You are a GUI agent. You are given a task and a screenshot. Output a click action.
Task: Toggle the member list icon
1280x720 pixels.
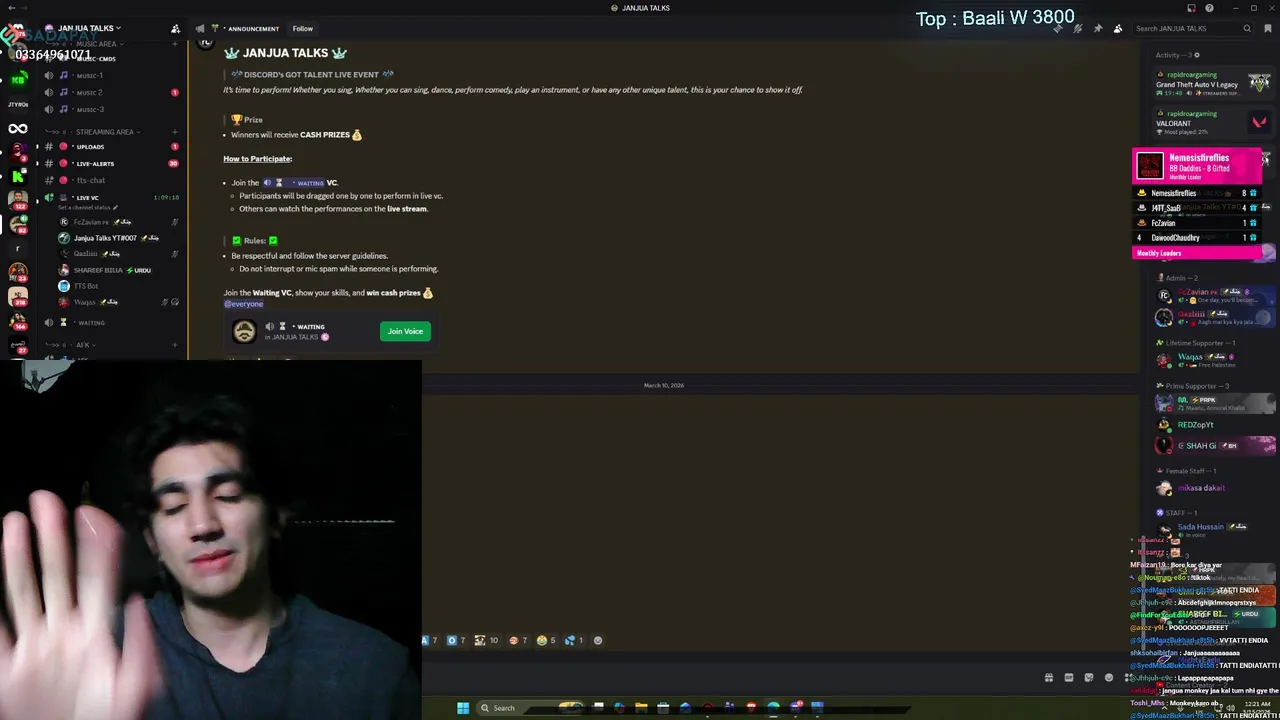1117,29
